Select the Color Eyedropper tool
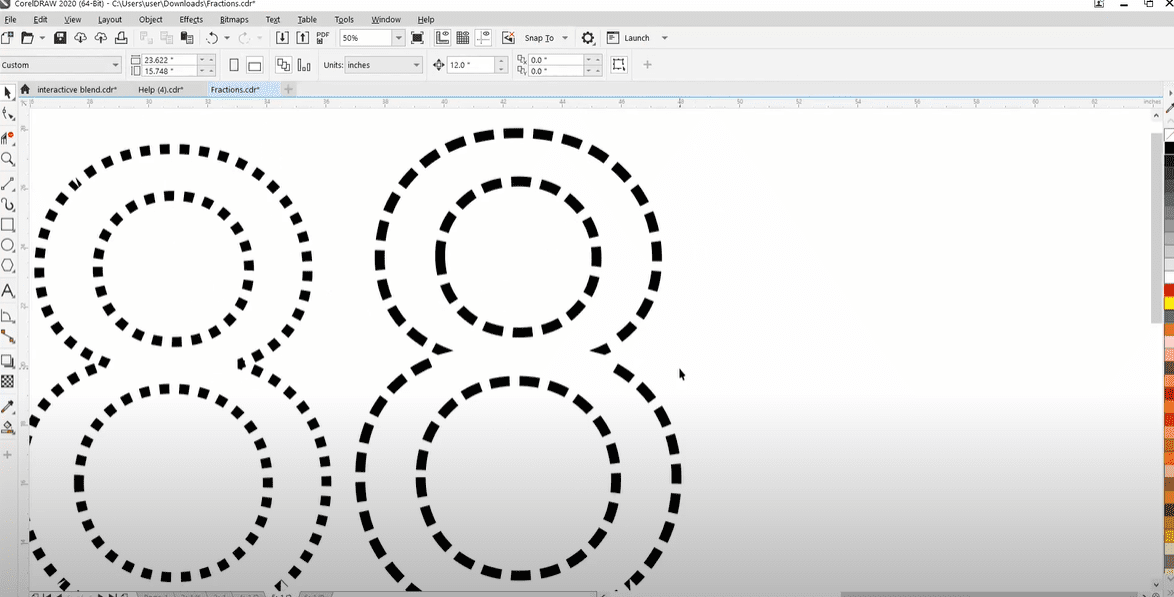 7,407
